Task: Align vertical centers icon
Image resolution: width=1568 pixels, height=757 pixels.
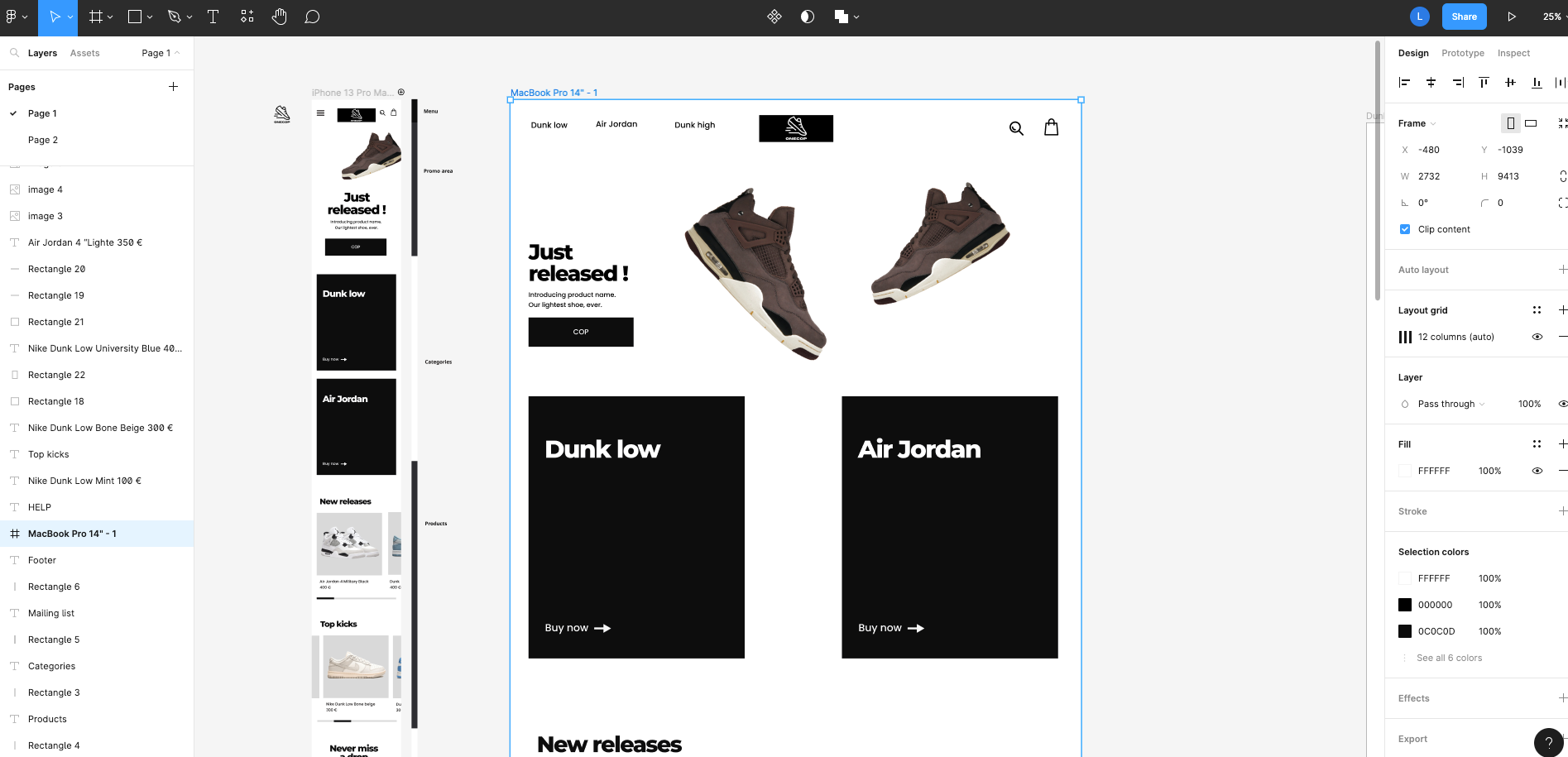Action: pyautogui.click(x=1510, y=82)
